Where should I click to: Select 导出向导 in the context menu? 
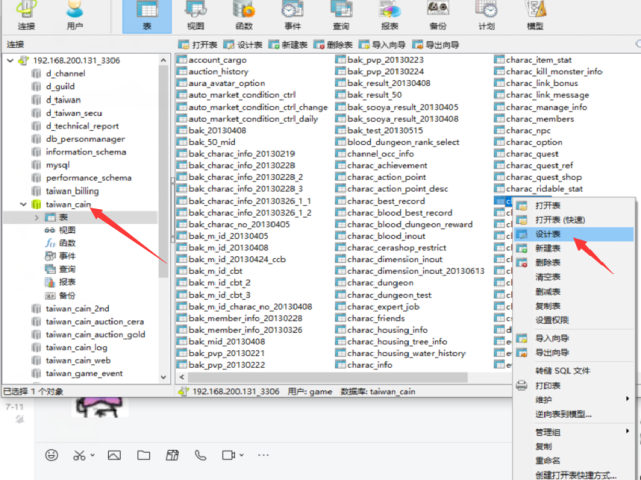[x=551, y=353]
